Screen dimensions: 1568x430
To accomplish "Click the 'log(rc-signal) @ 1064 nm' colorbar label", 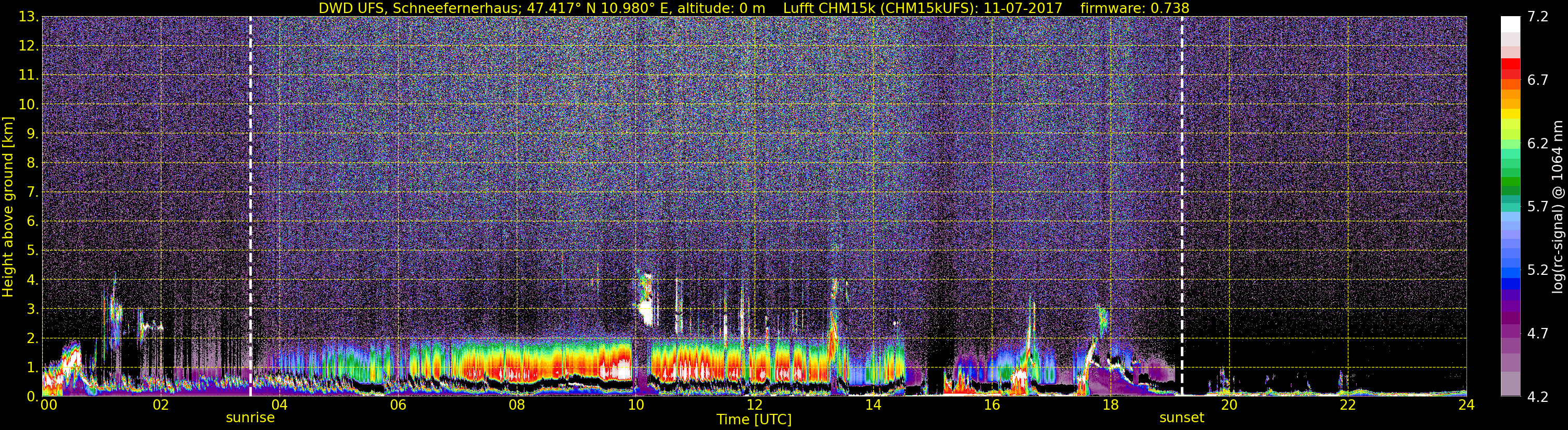I will tap(1558, 207).
